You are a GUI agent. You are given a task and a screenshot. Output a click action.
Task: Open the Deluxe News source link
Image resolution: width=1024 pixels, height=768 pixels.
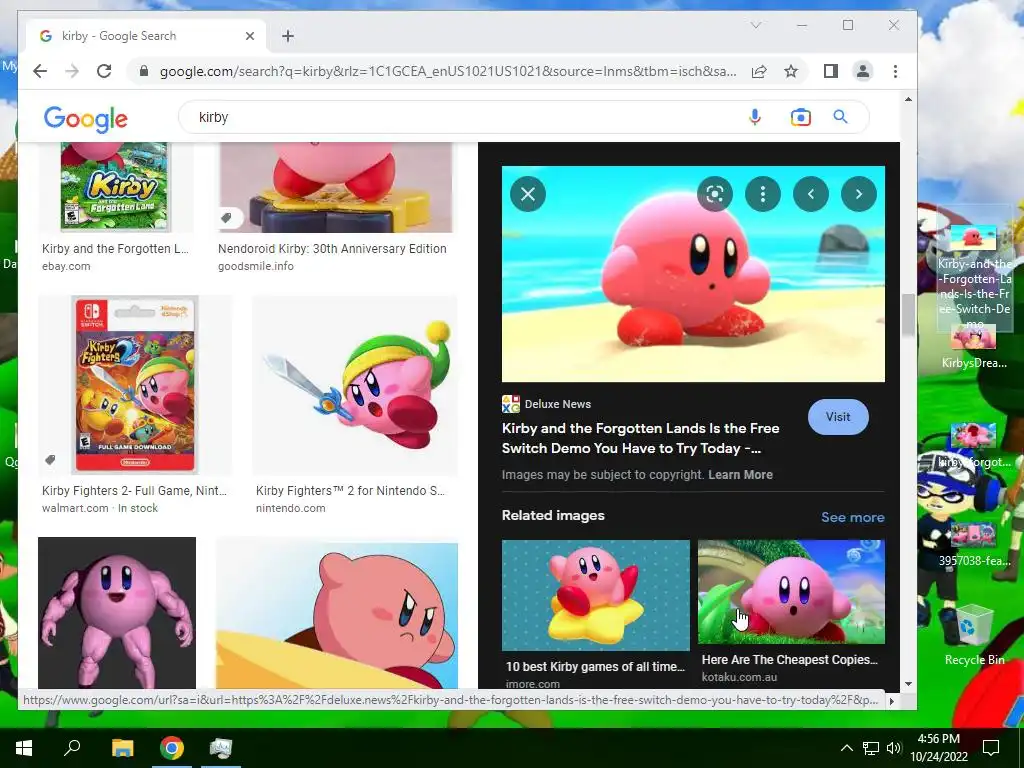(x=547, y=404)
